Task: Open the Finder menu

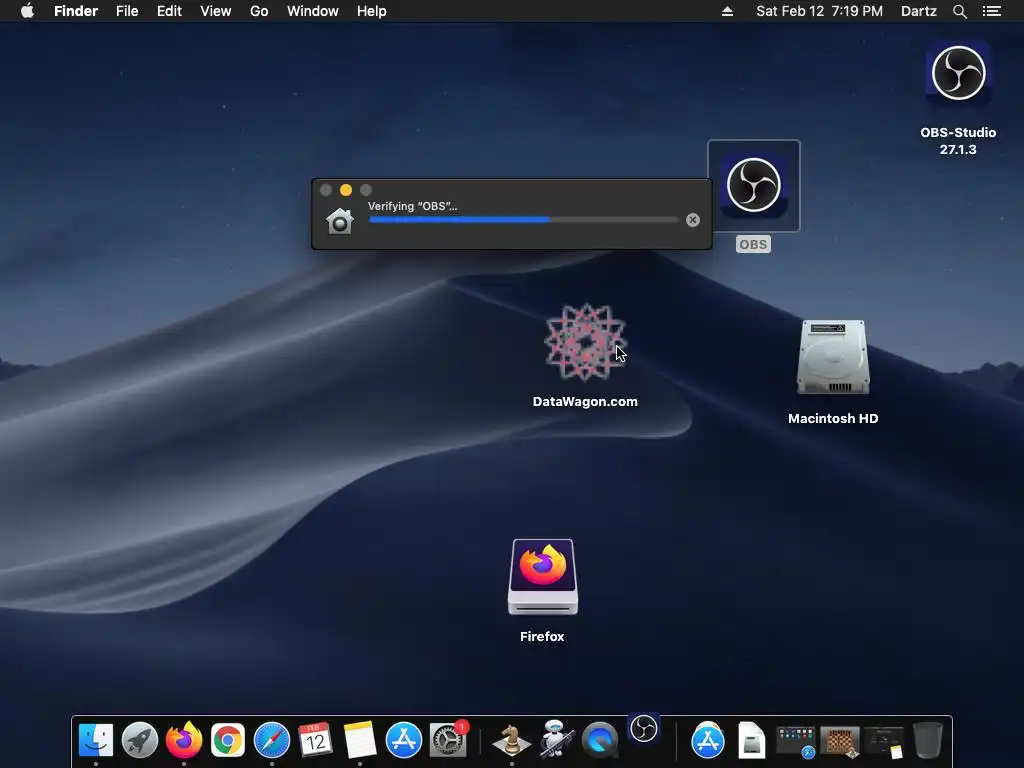Action: (x=76, y=11)
